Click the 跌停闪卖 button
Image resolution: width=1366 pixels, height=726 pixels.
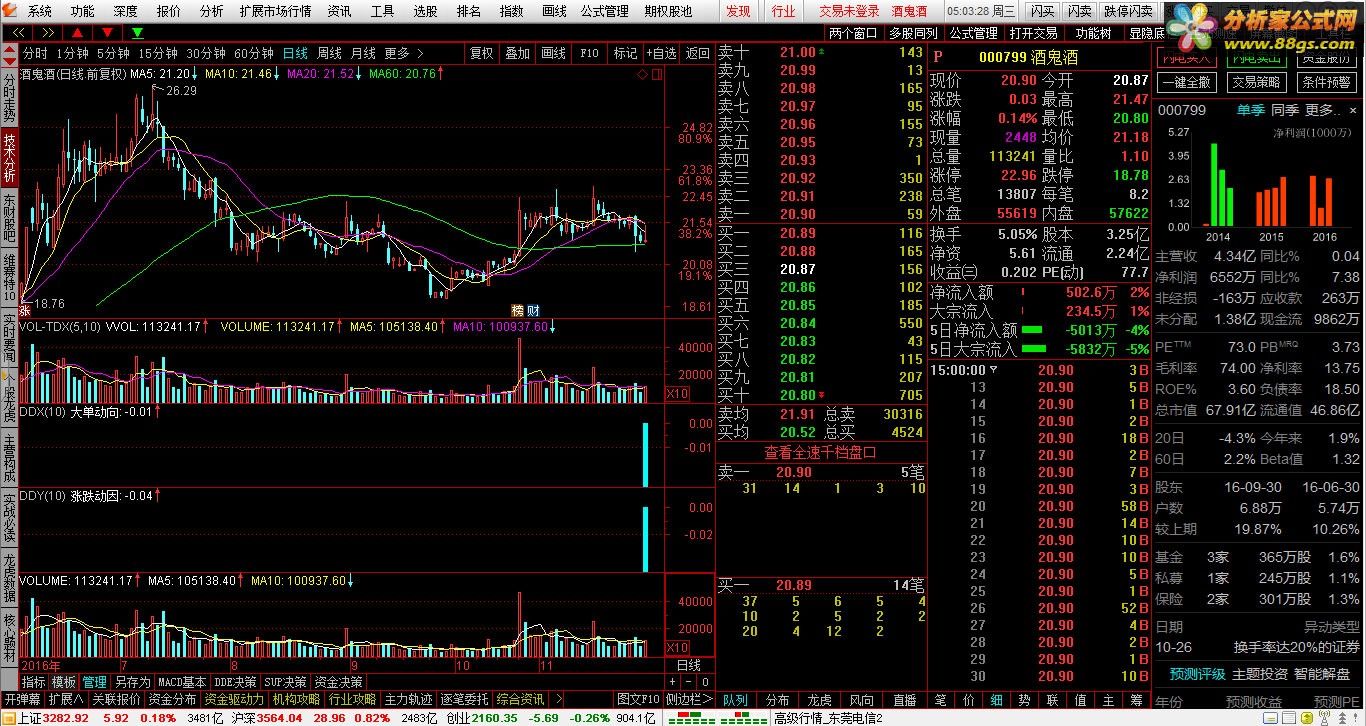click(x=1127, y=11)
